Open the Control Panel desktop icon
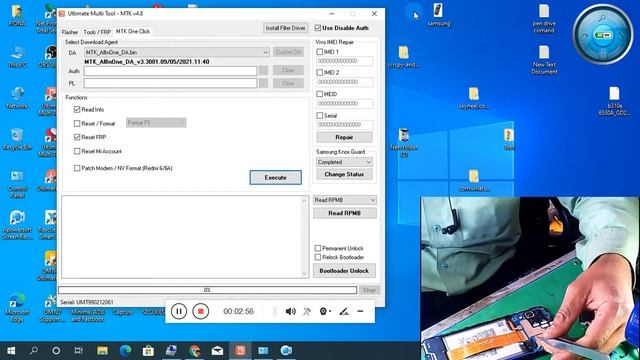Screen dimensions: 640x360 (17, 184)
